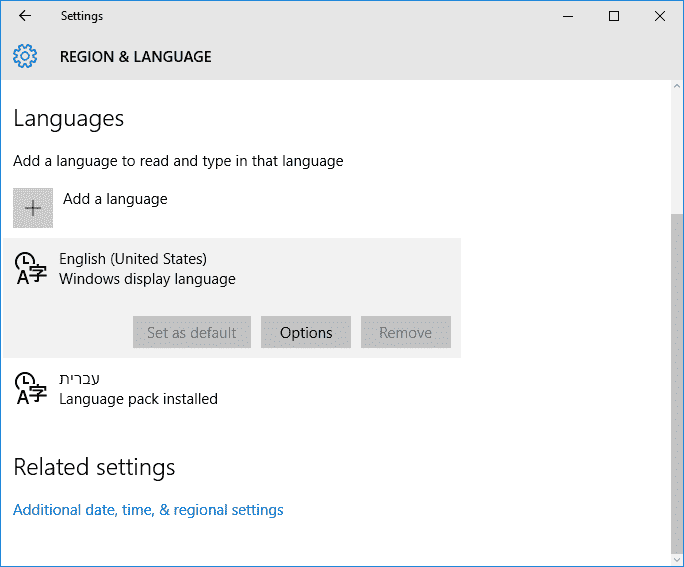This screenshot has width=684, height=567.
Task: Click the English language icon
Action: [31, 268]
